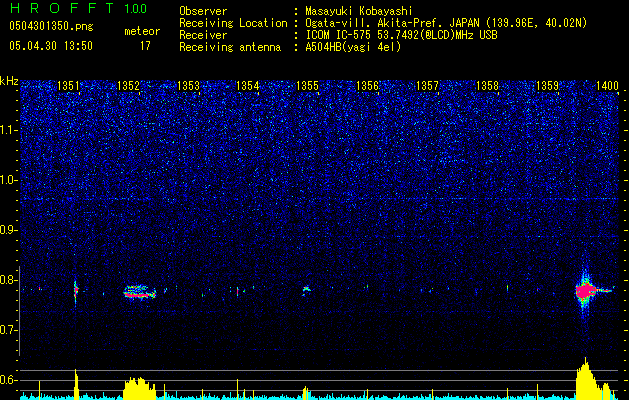Click the 1357 time marker

pyautogui.click(x=427, y=85)
